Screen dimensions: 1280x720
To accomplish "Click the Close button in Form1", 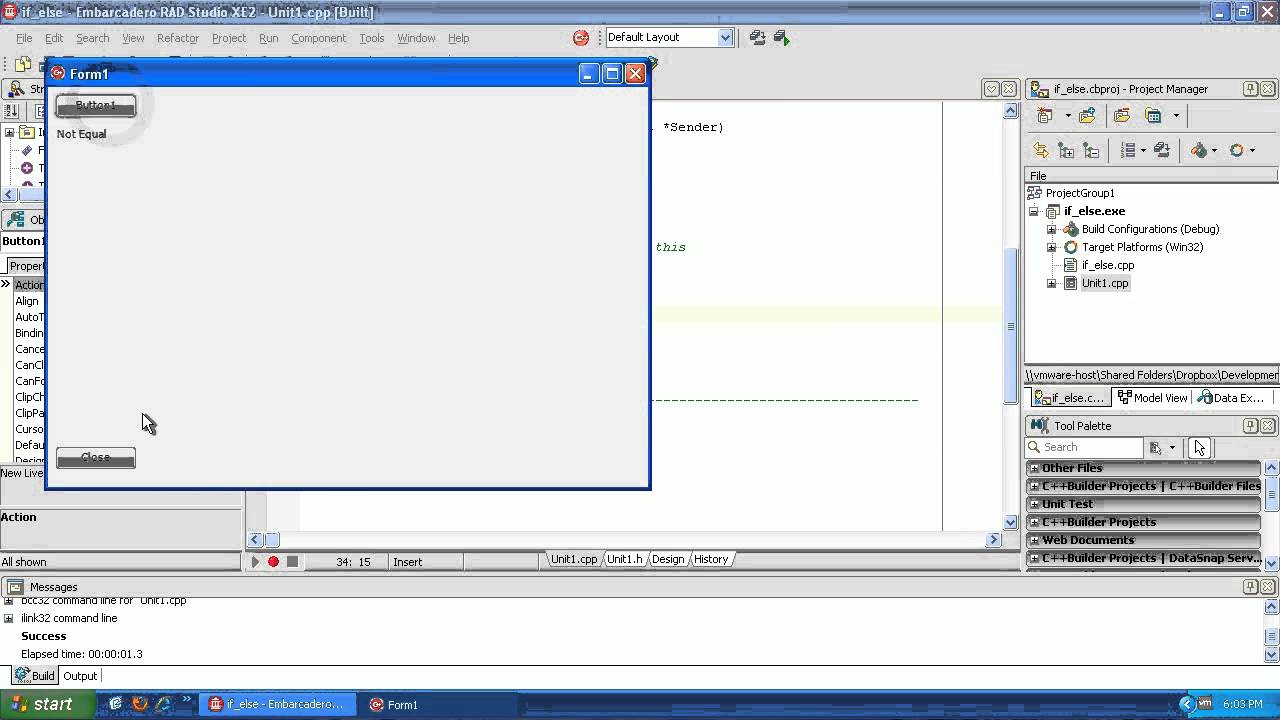I will pos(96,458).
